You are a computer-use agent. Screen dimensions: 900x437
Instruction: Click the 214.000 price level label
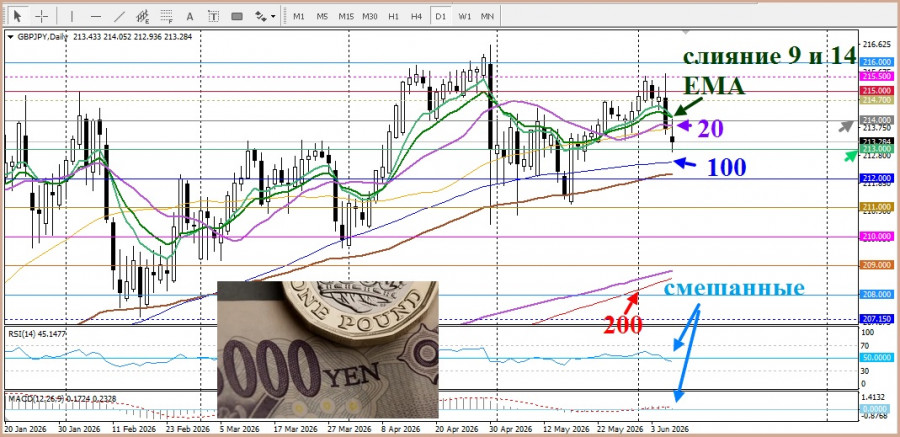point(876,120)
